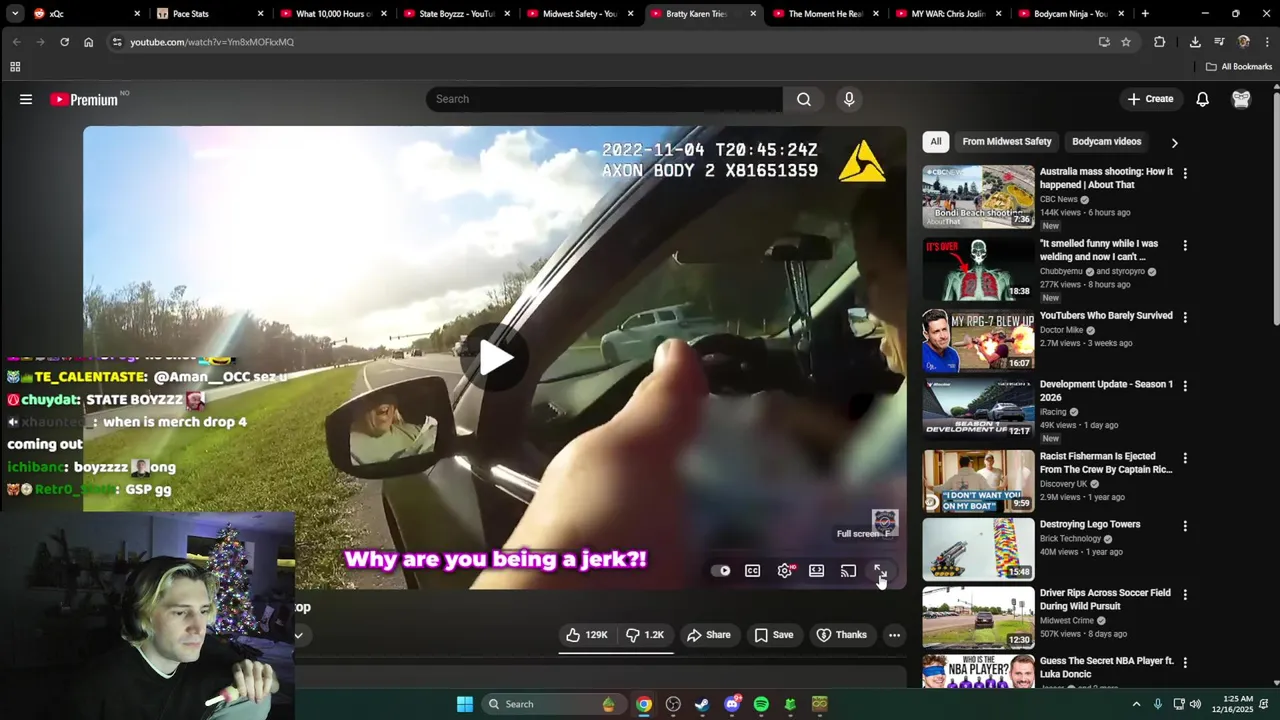
Task: Open the video settings gear
Action: 785,571
